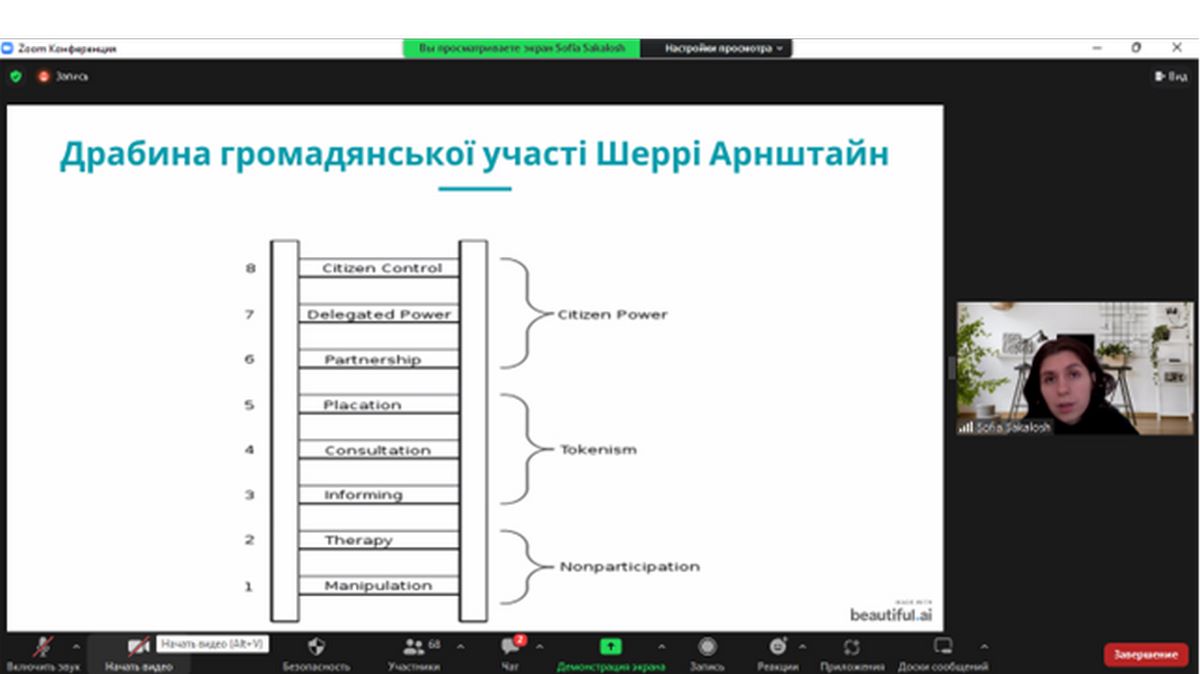Open the View Options dropdown at top
This screenshot has height=674, width=1200.
point(716,48)
